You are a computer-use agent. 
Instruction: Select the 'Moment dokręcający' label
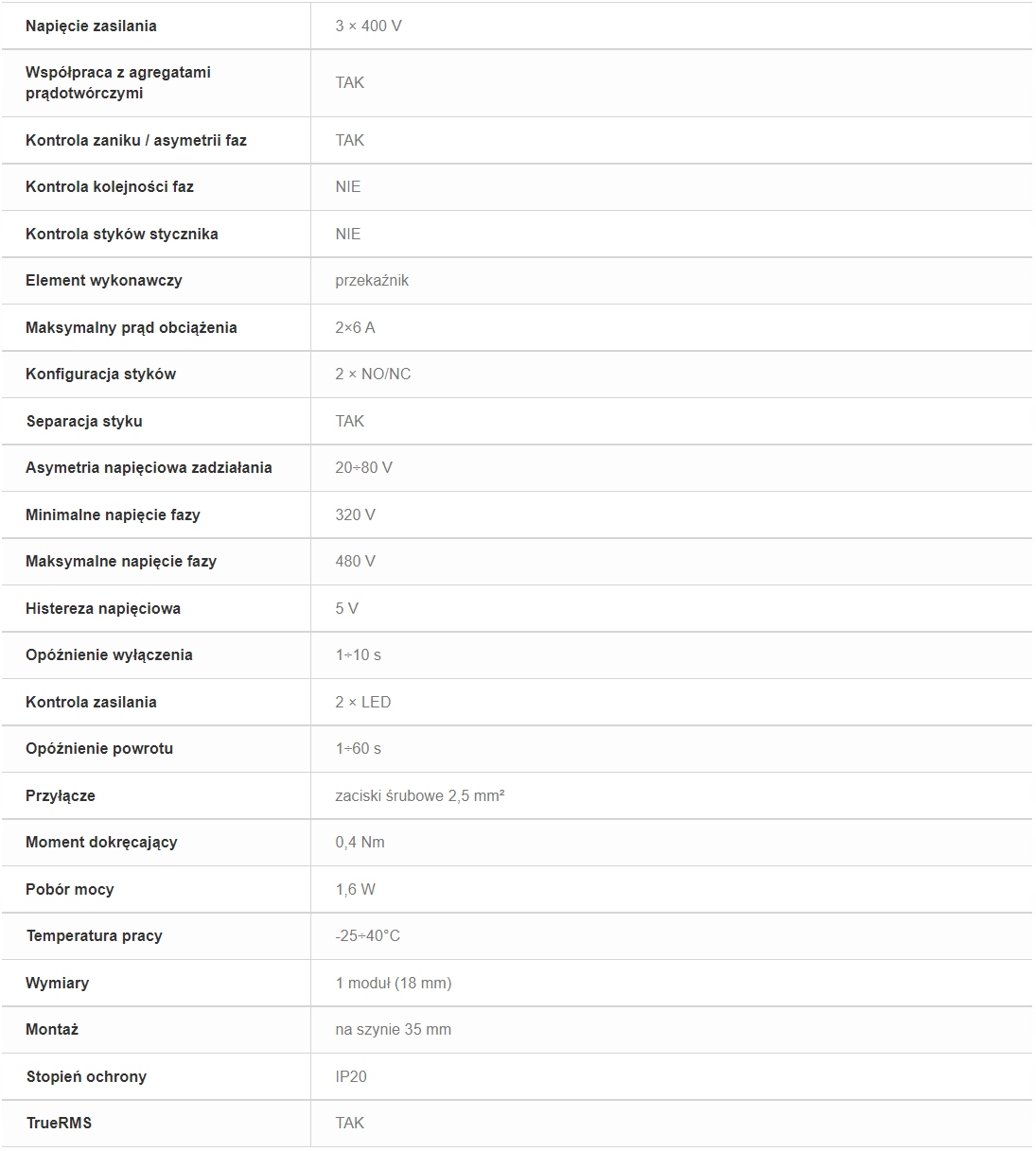(101, 842)
